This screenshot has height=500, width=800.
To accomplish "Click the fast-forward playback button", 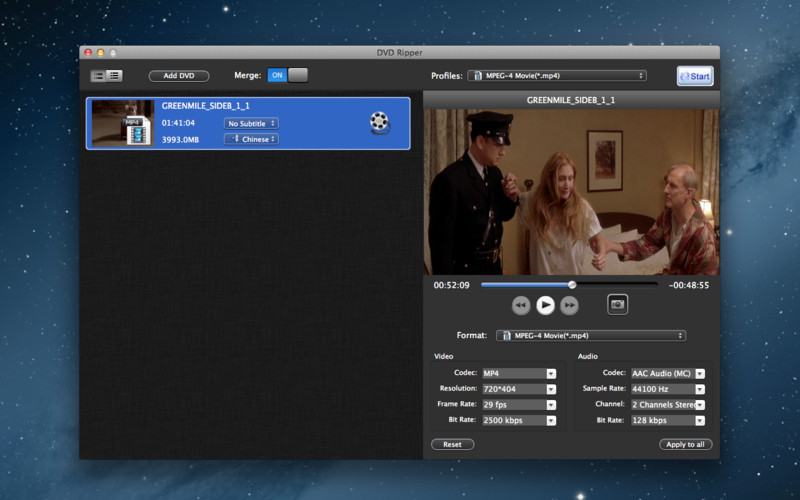I will click(569, 305).
